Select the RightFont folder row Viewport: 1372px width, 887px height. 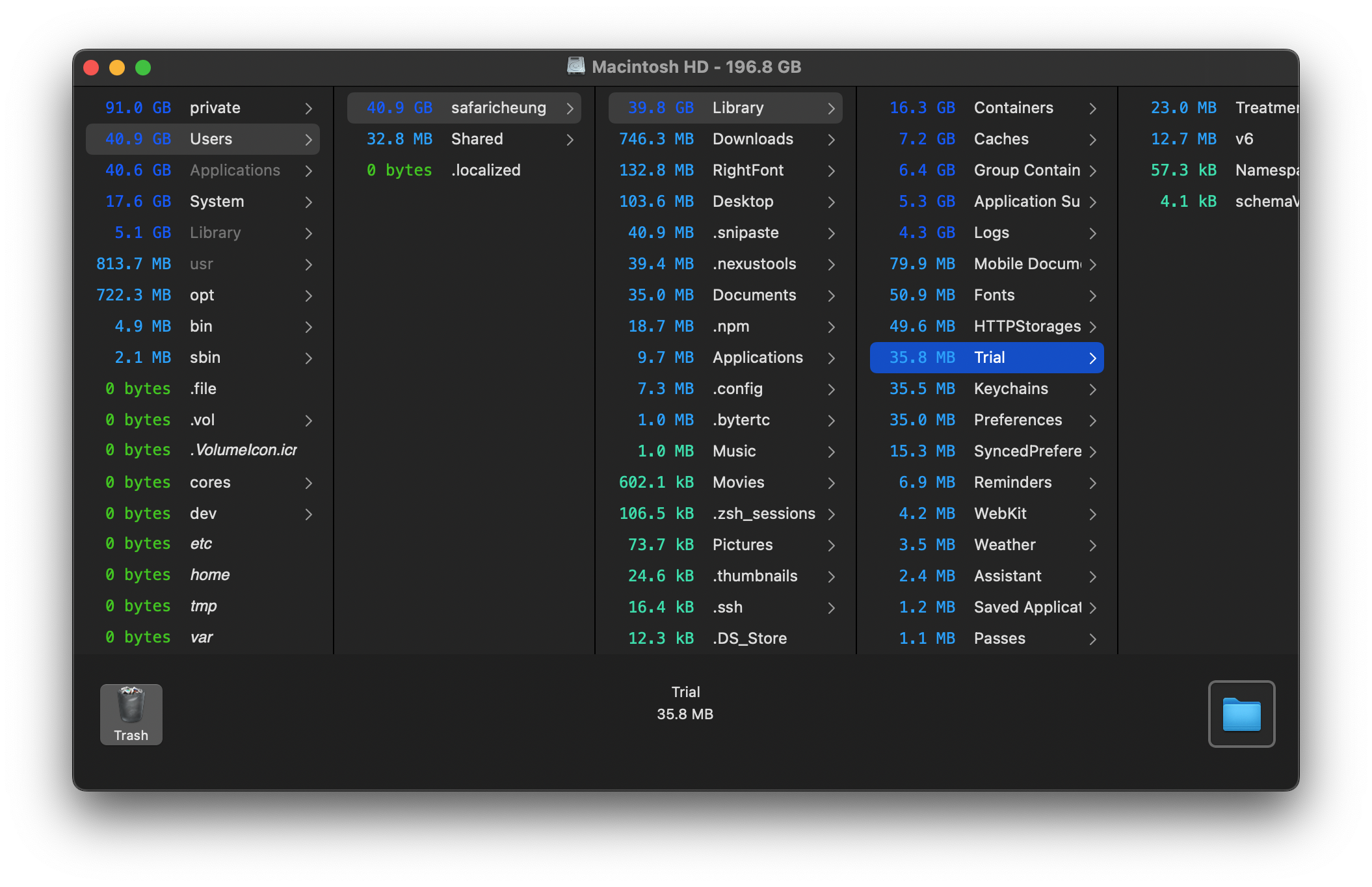[748, 170]
